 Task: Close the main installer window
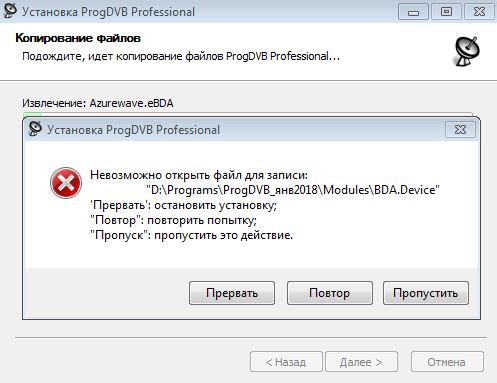point(479,12)
